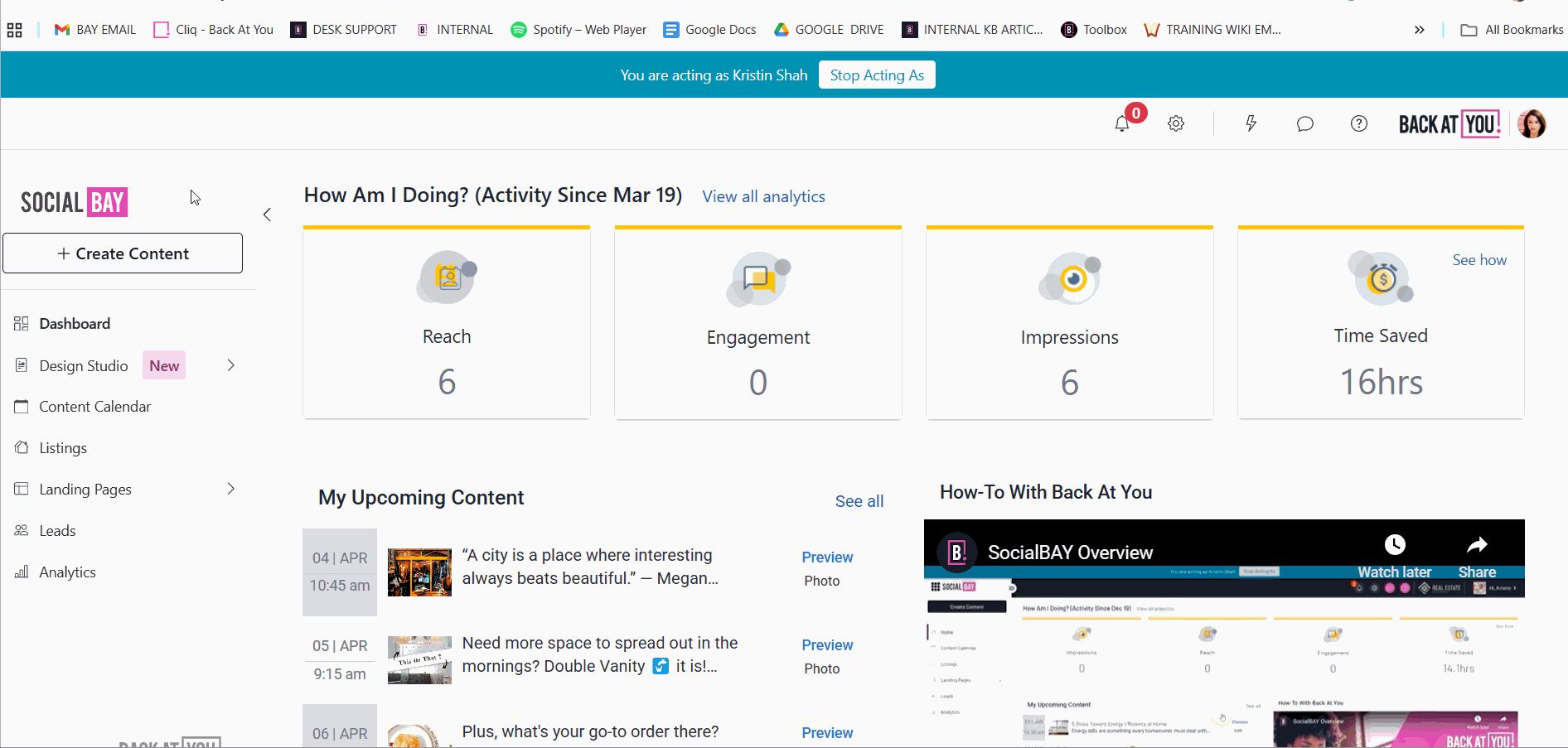
Task: Click the See how link on Time Saved
Action: click(1479, 260)
